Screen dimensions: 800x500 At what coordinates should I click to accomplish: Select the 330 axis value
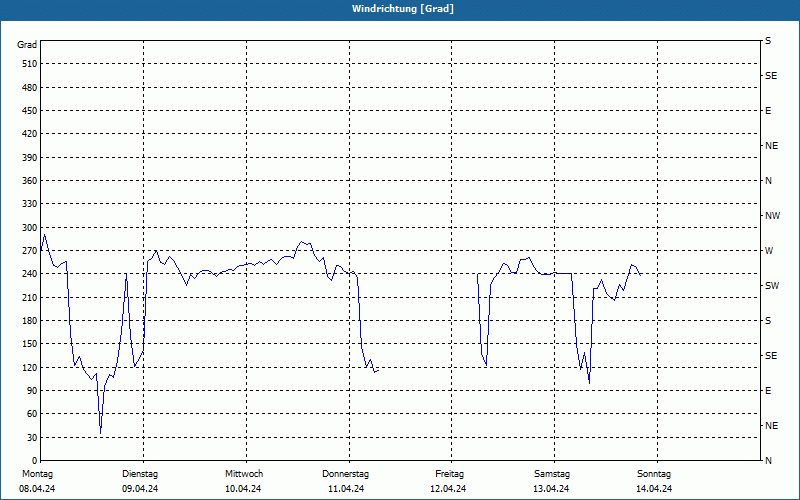click(x=29, y=204)
